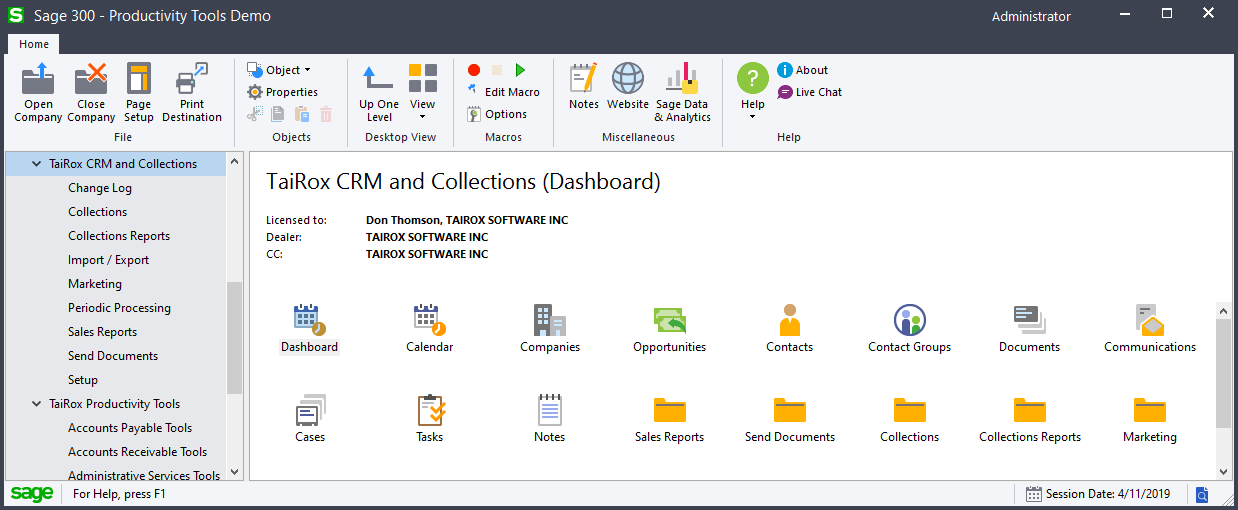The height and width of the screenshot is (510, 1238).
Task: Select Change Log in the tree
Action: point(100,188)
